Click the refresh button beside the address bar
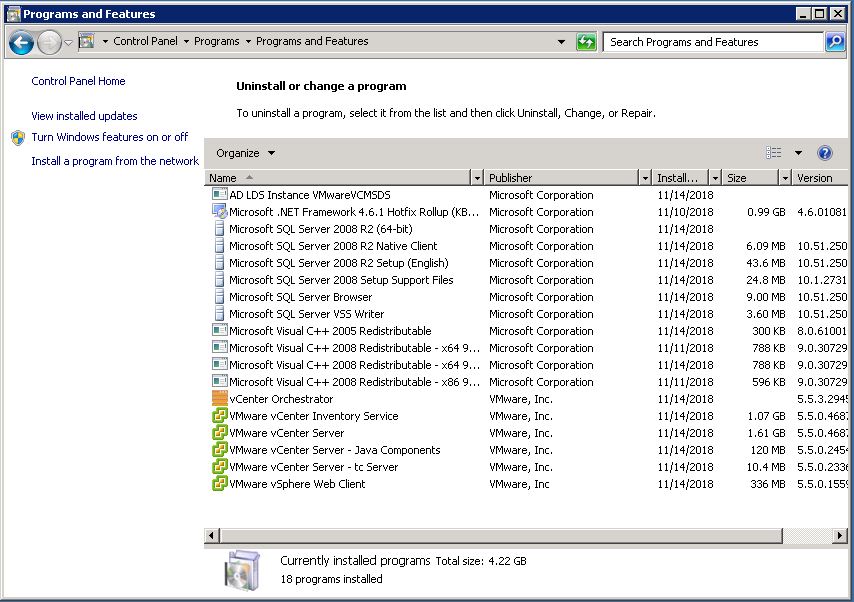The height and width of the screenshot is (602, 854). pos(587,42)
